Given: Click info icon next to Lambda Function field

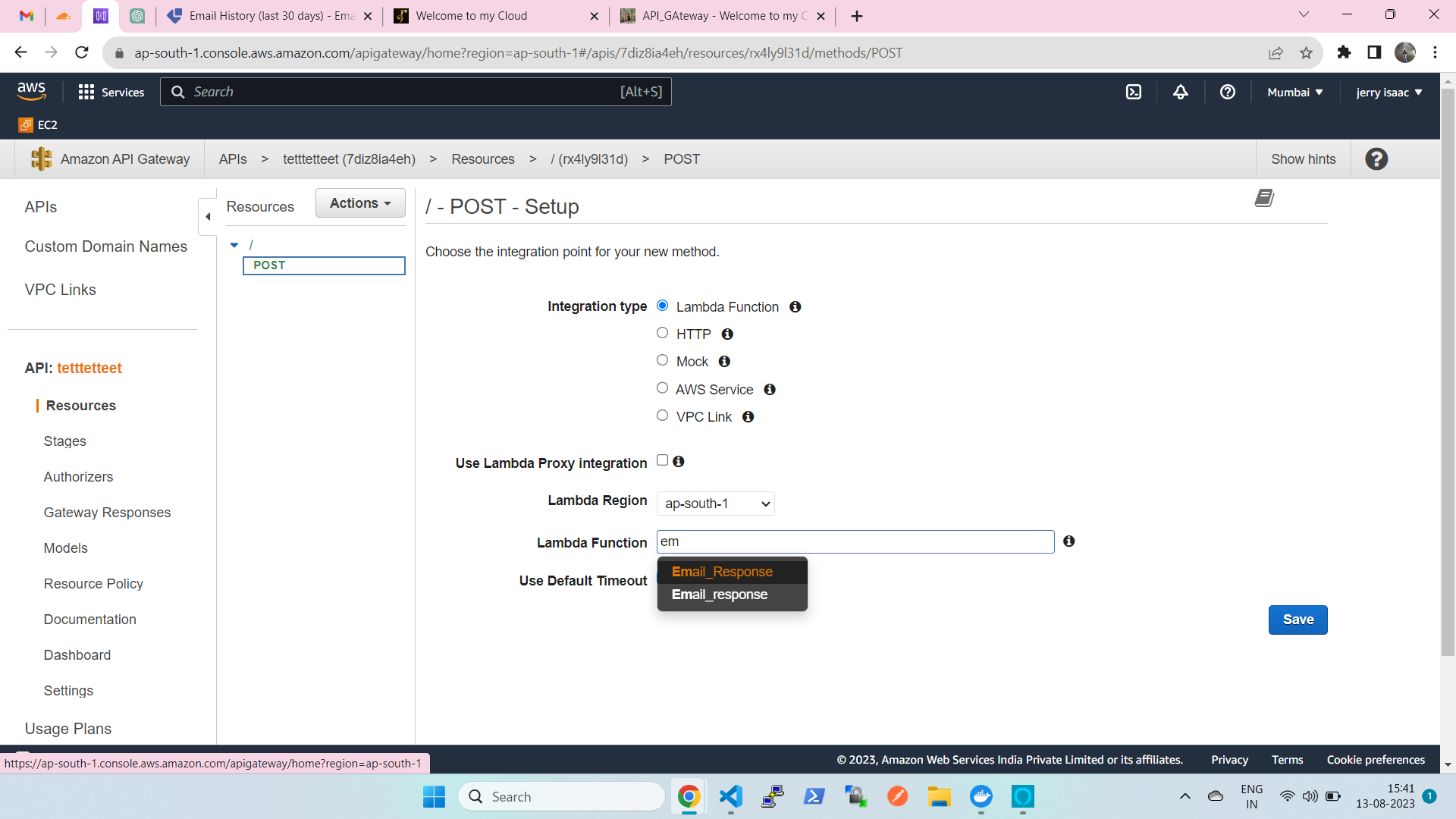Looking at the screenshot, I should [1068, 541].
